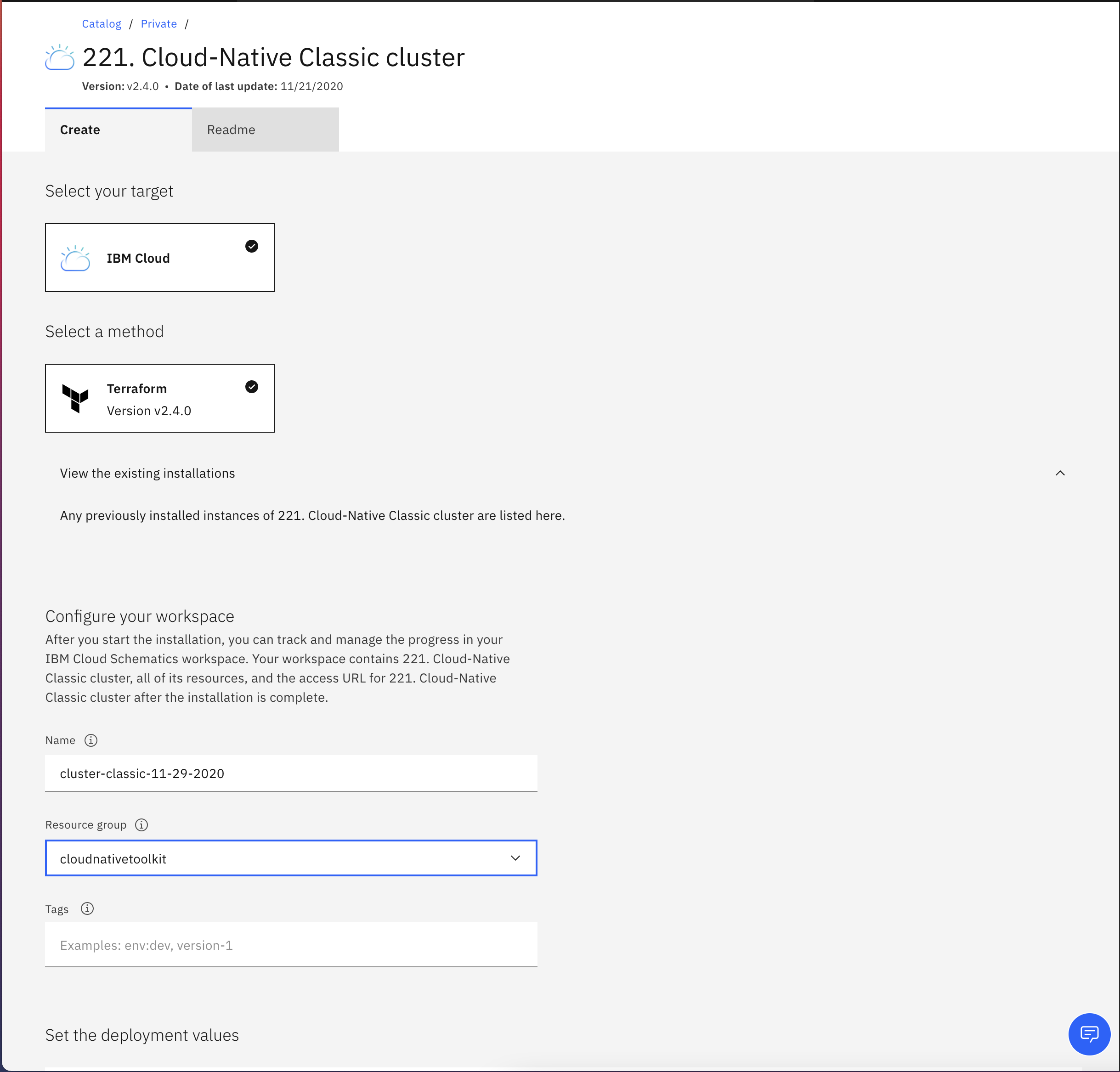1120x1072 pixels.
Task: Switch to the Create tab
Action: tap(118, 130)
